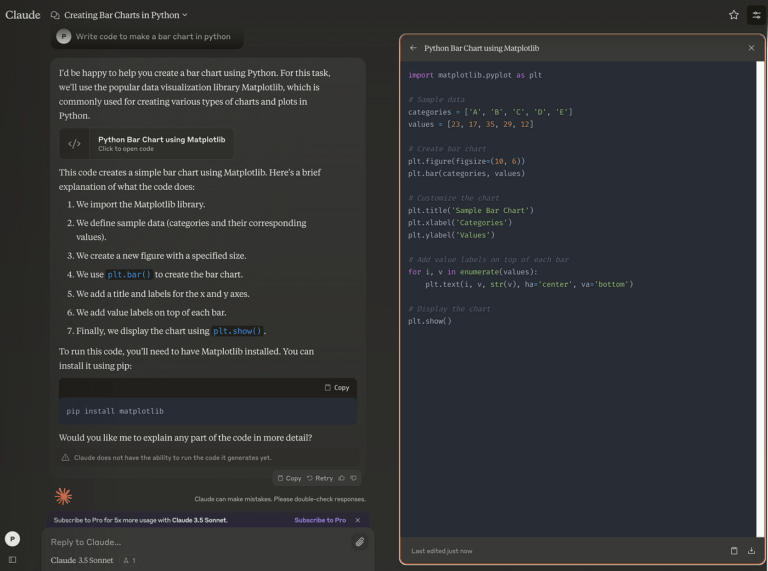Download the artifact code file
Screen dimensions: 768x571
[x=751, y=550]
